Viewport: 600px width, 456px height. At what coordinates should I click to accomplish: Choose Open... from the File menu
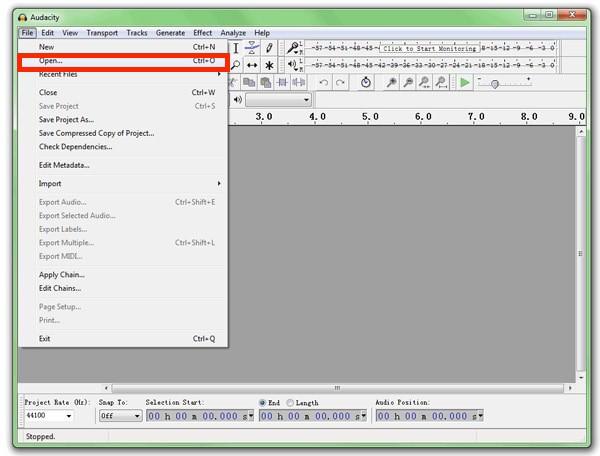pyautogui.click(x=123, y=61)
